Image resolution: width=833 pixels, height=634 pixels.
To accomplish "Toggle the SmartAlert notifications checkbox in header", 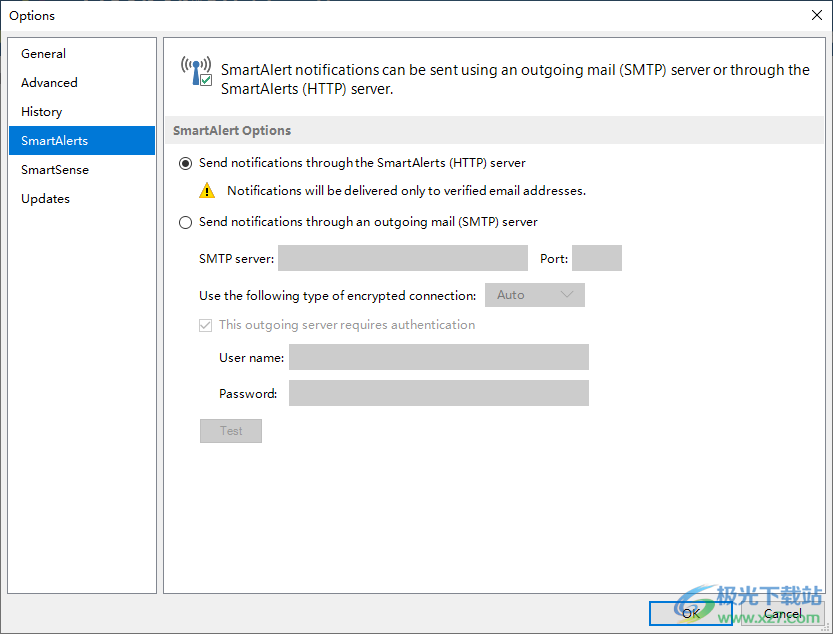I will [205, 81].
